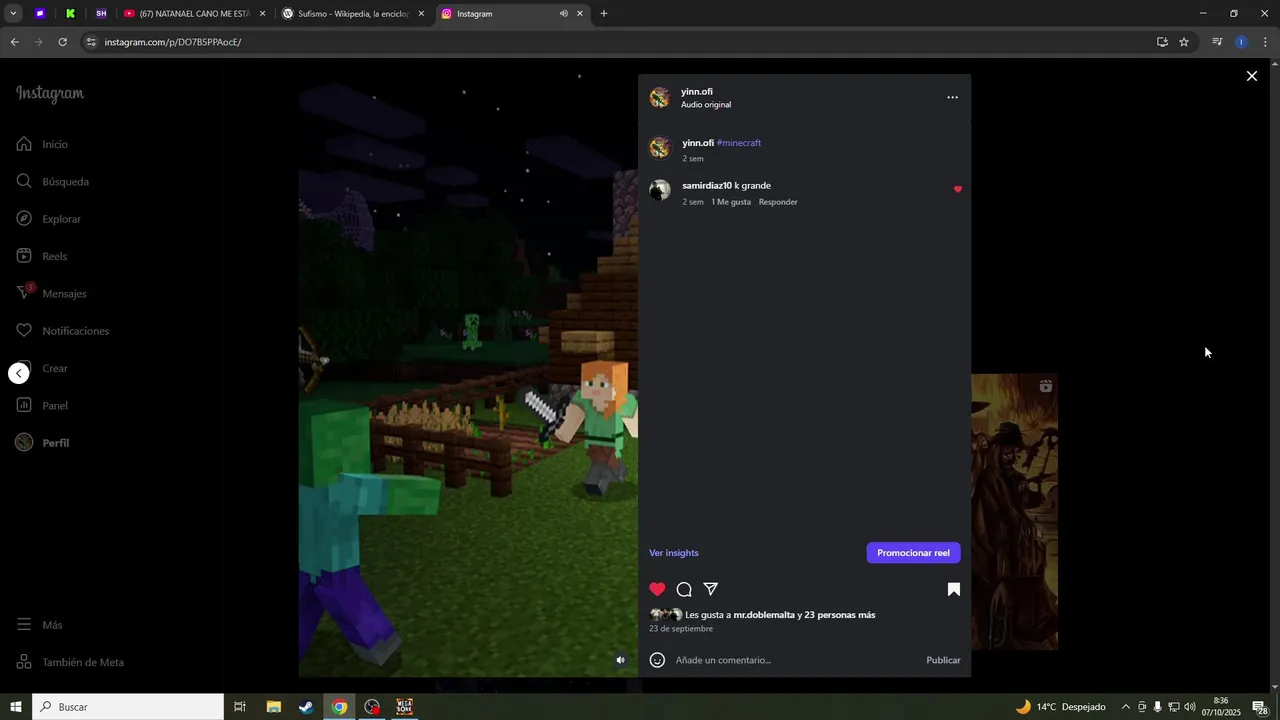This screenshot has width=1280, height=720.
Task: Switch to the pinned purple tab
Action: 40,14
